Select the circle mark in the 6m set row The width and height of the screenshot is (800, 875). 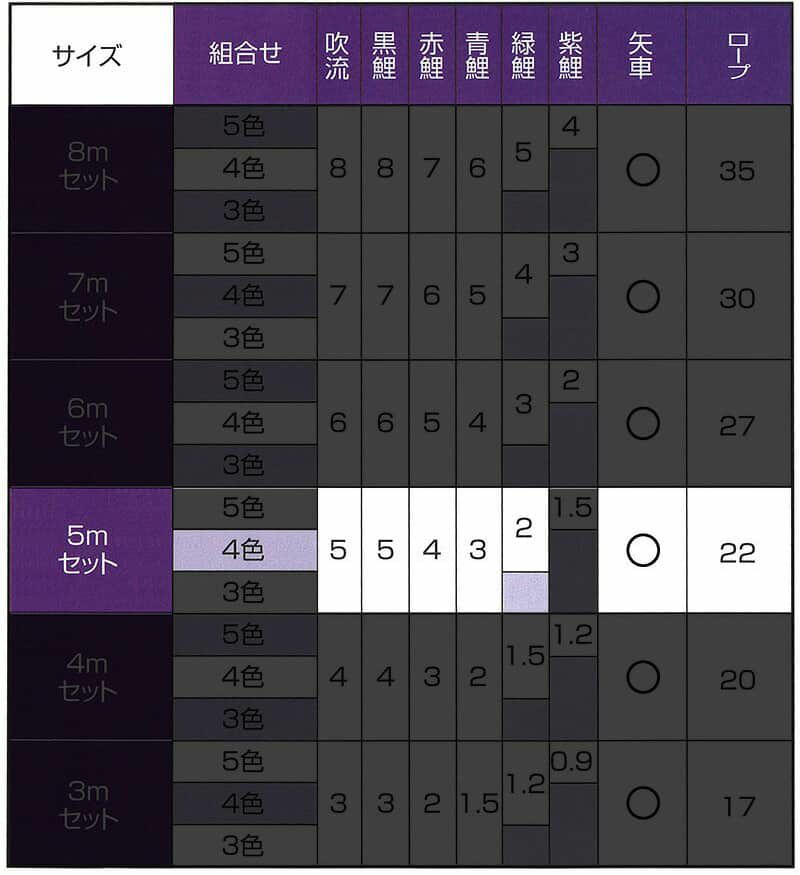point(642,424)
